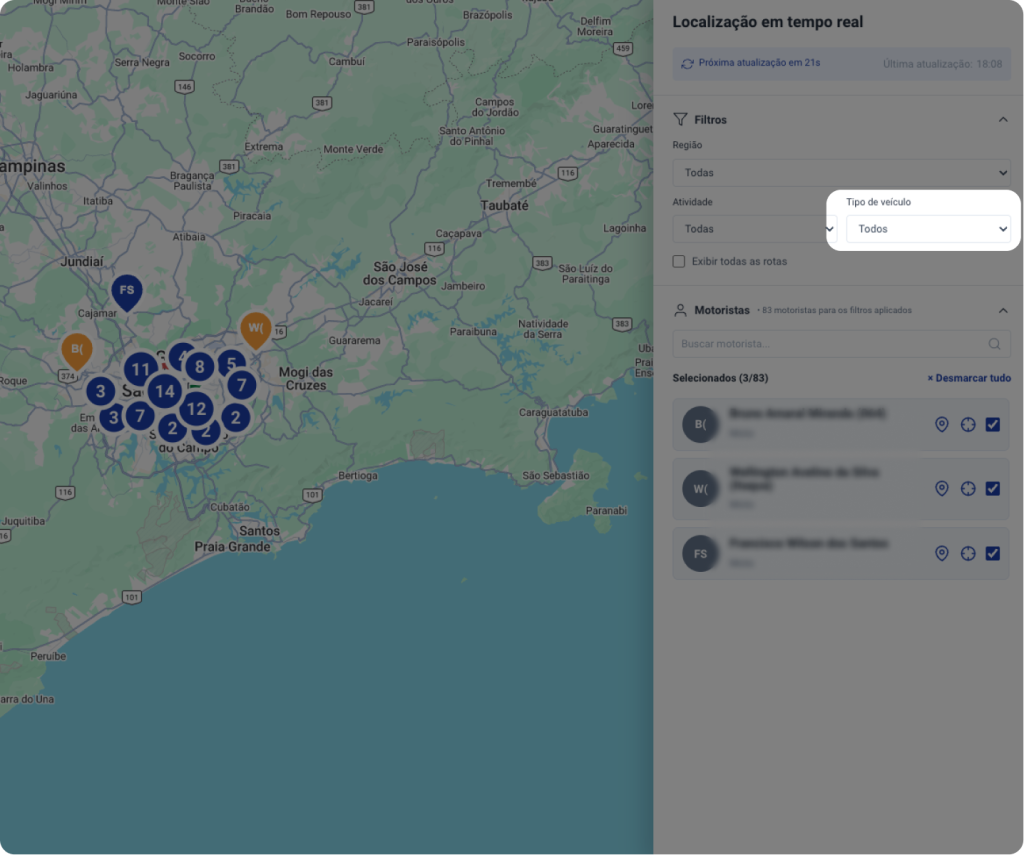Center map on the B( driver
Viewport: 1024px width, 855px height.
pos(968,425)
